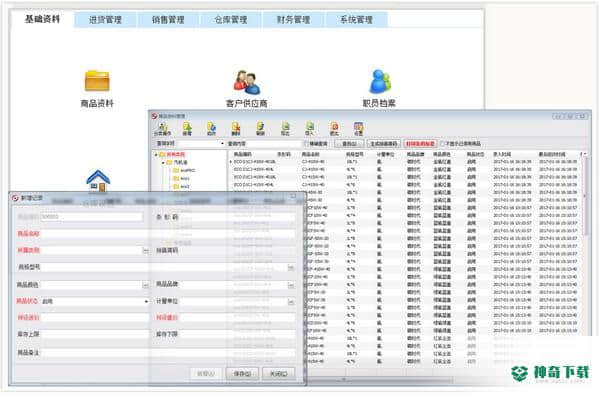This screenshot has height=395, width=600.
Task: Click the 查询 search button
Action: (349, 144)
